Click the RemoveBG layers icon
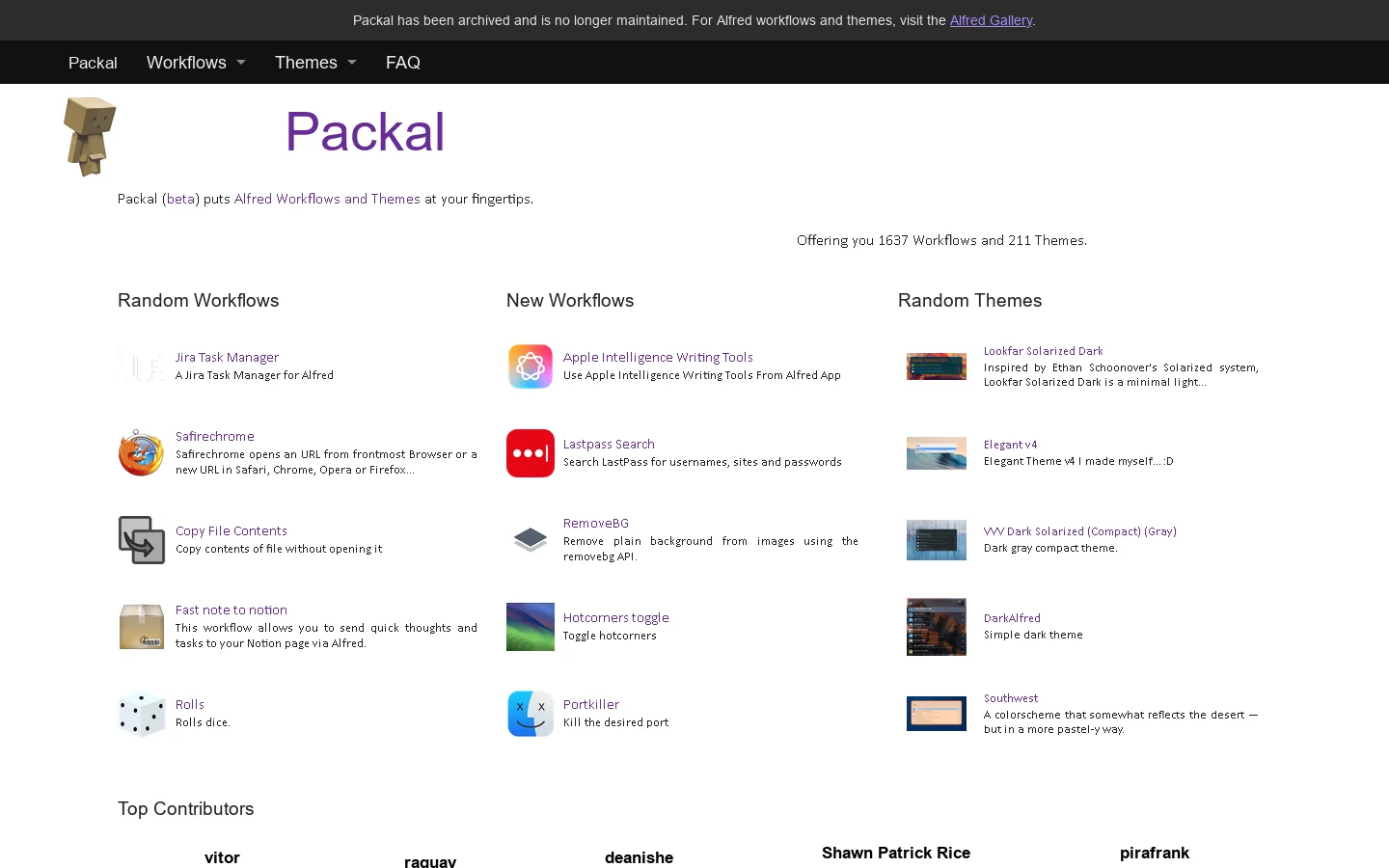Viewport: 1389px width, 868px height. (x=531, y=540)
